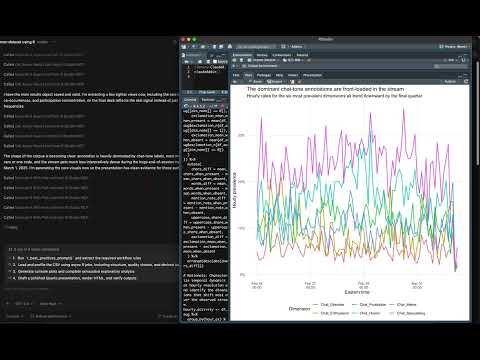Screen dimensions: 480x360
Task: Open the Packages tab
Action: [x=264, y=75]
